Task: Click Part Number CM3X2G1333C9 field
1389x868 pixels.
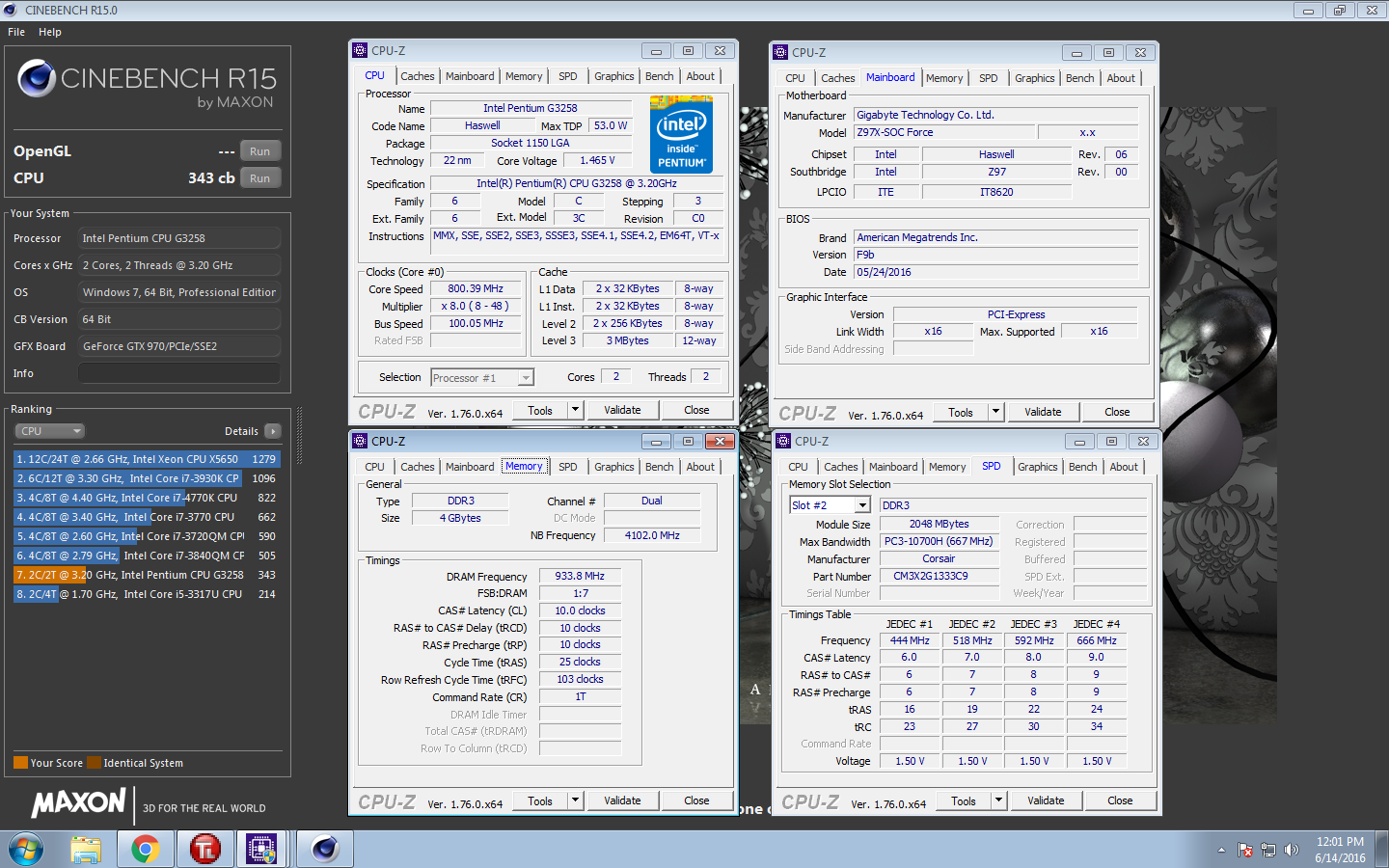Action: (940, 576)
